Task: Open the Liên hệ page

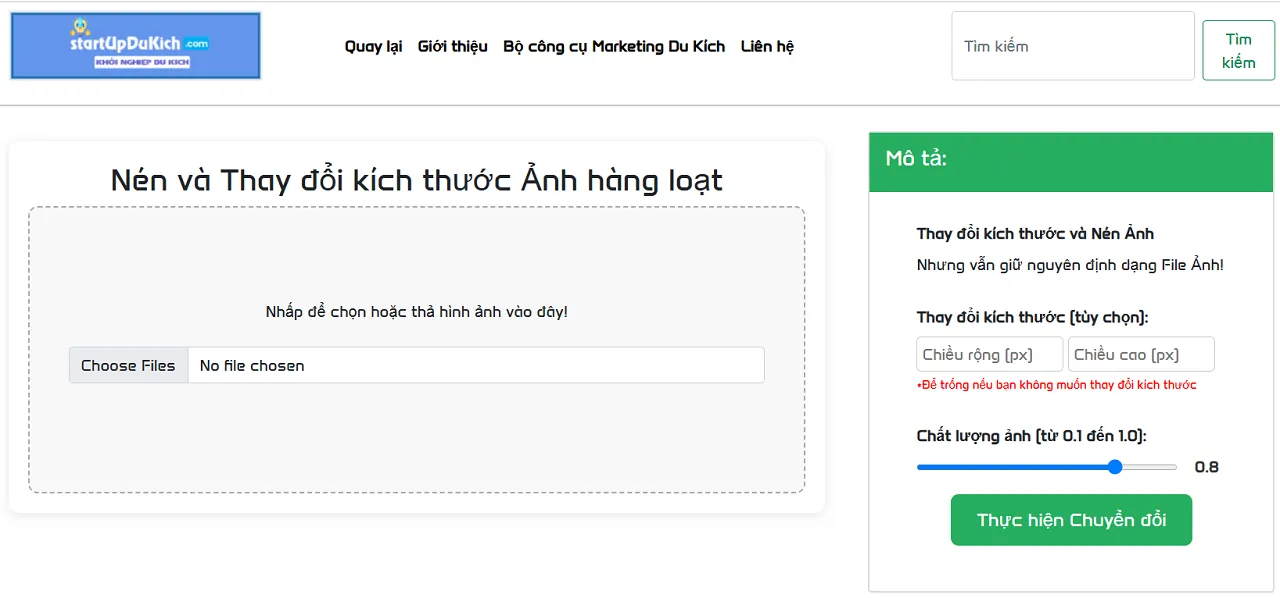Action: click(x=767, y=46)
